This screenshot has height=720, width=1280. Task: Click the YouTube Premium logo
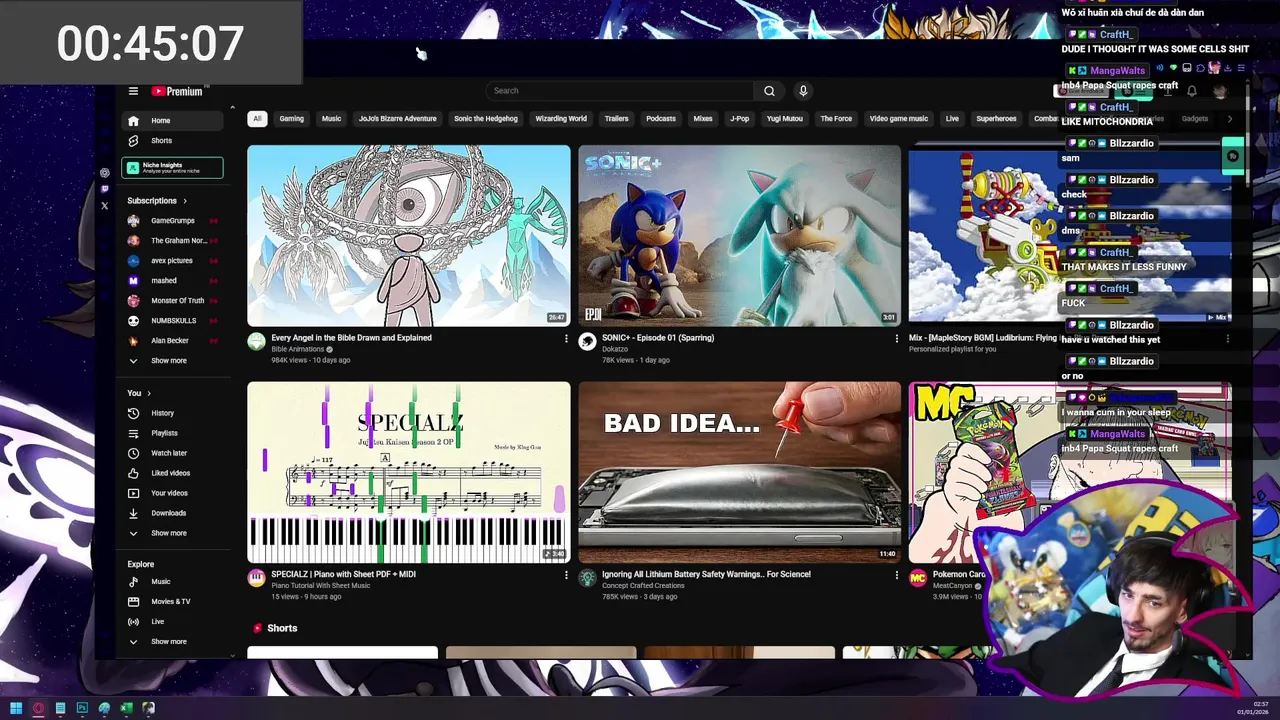177,91
